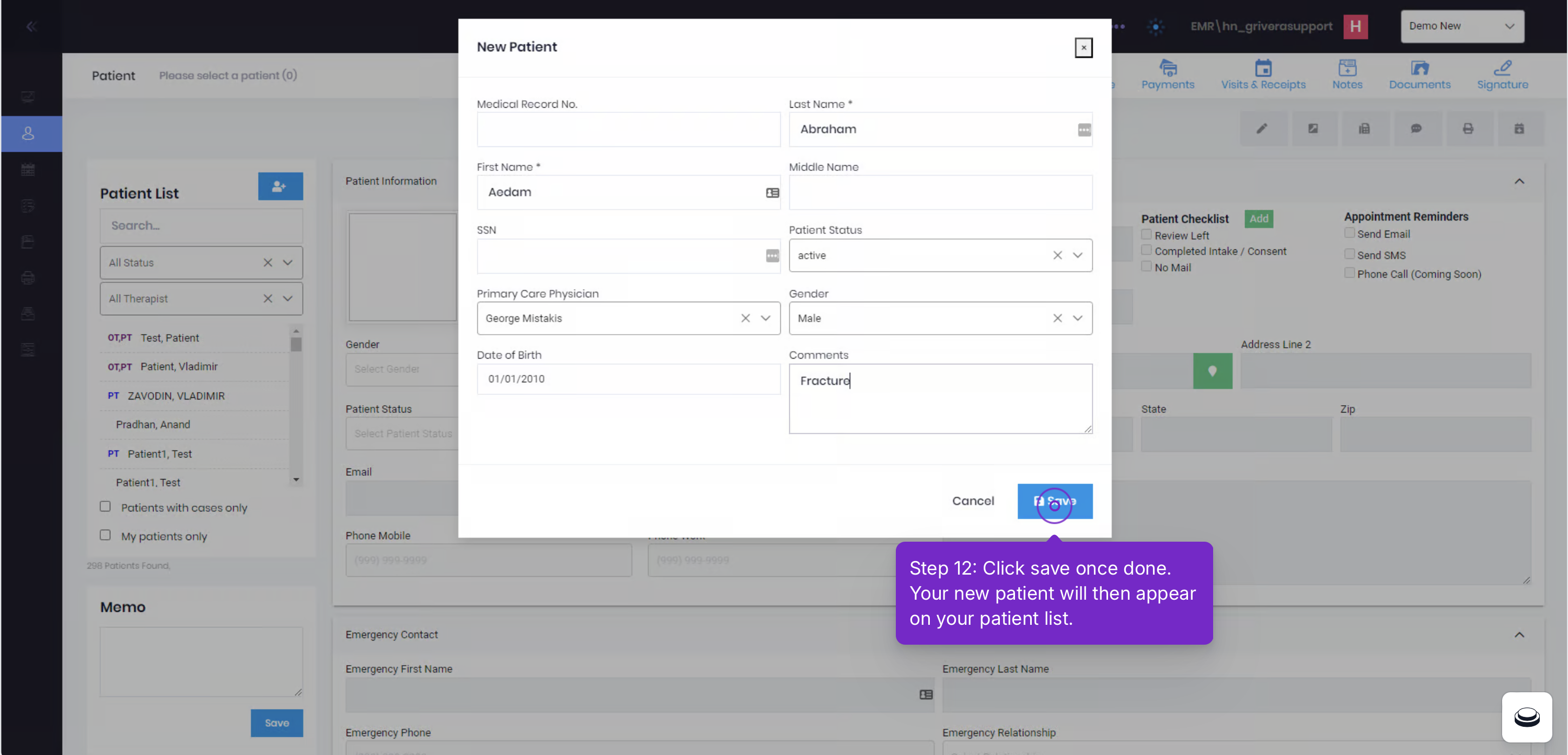Viewport: 1568px width, 755px height.
Task: Click Save on the New Patient dialog
Action: [1055, 501]
